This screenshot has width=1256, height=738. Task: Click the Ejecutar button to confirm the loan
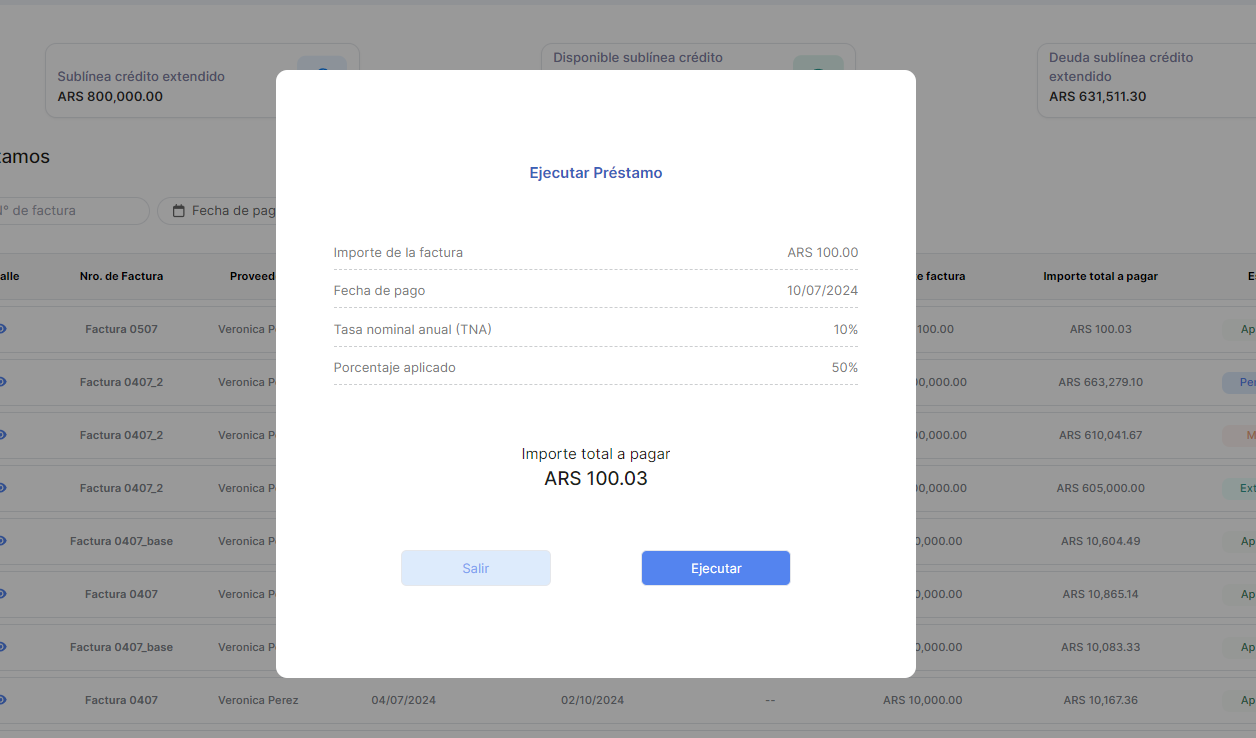(x=715, y=568)
